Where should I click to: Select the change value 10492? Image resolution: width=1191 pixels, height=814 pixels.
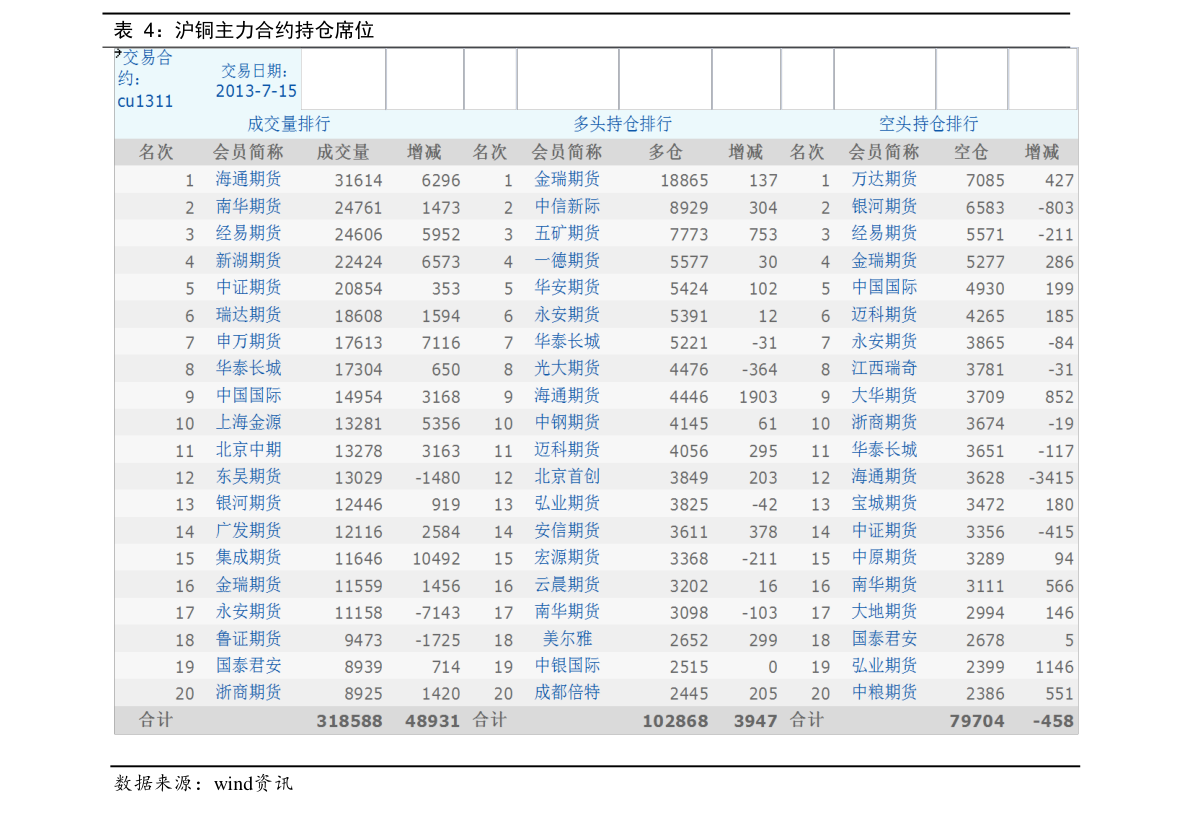point(437,559)
